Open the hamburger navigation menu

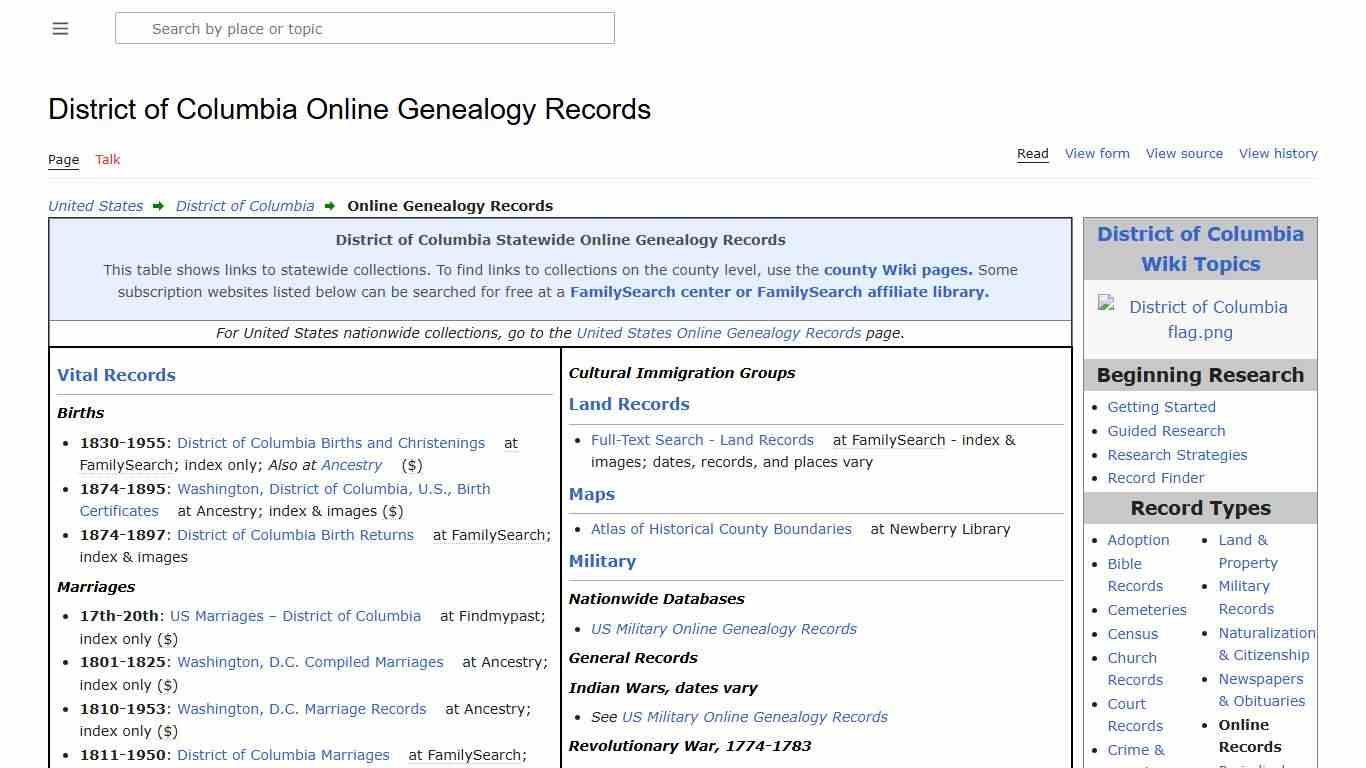click(x=60, y=28)
